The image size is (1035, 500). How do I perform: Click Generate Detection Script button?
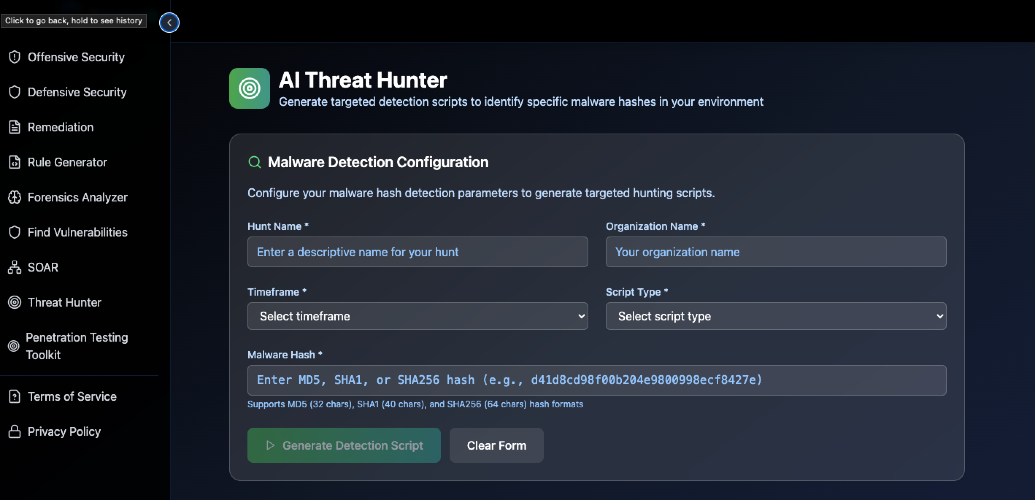tap(344, 445)
